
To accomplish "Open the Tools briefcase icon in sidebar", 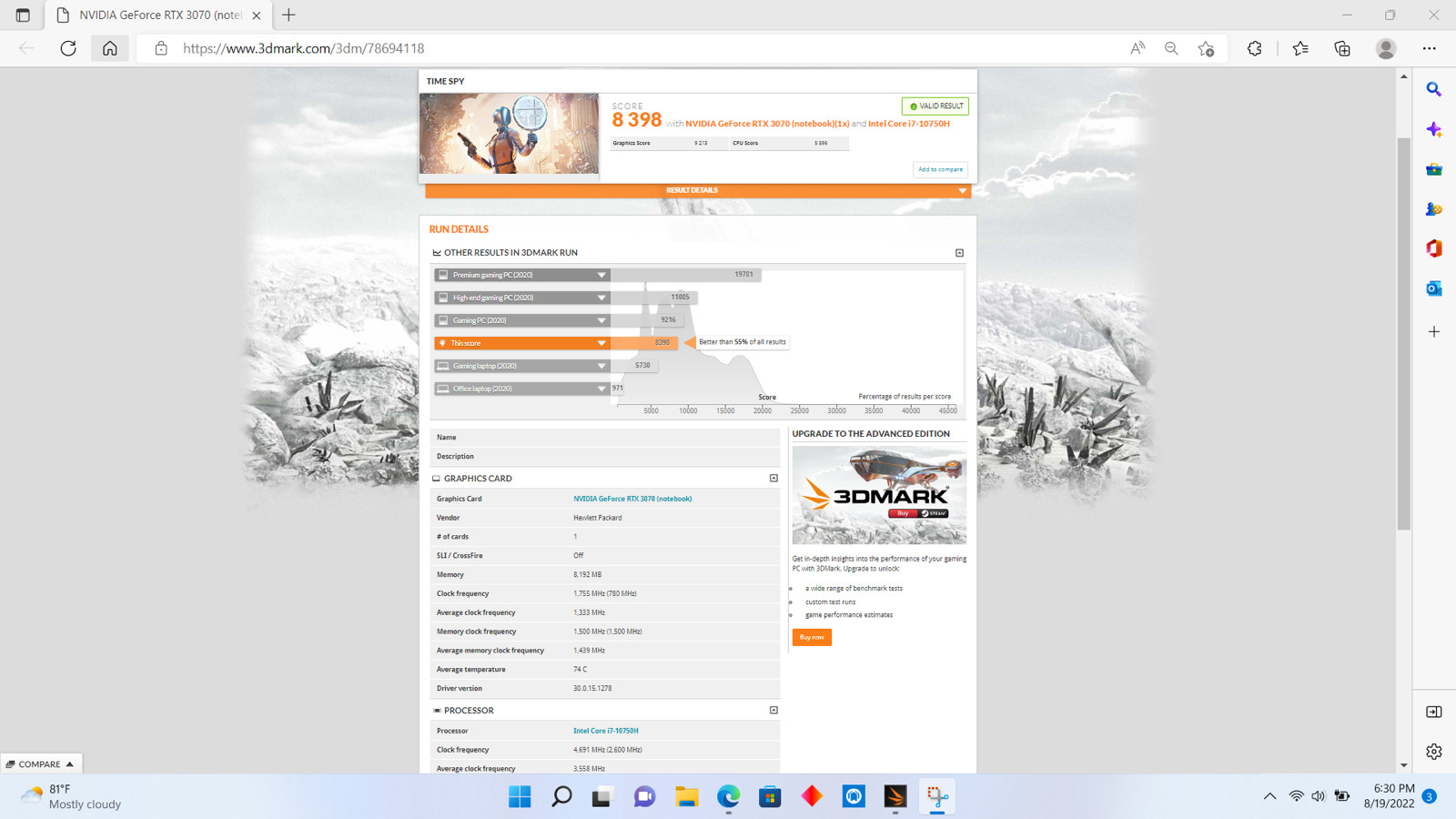I will (x=1434, y=169).
